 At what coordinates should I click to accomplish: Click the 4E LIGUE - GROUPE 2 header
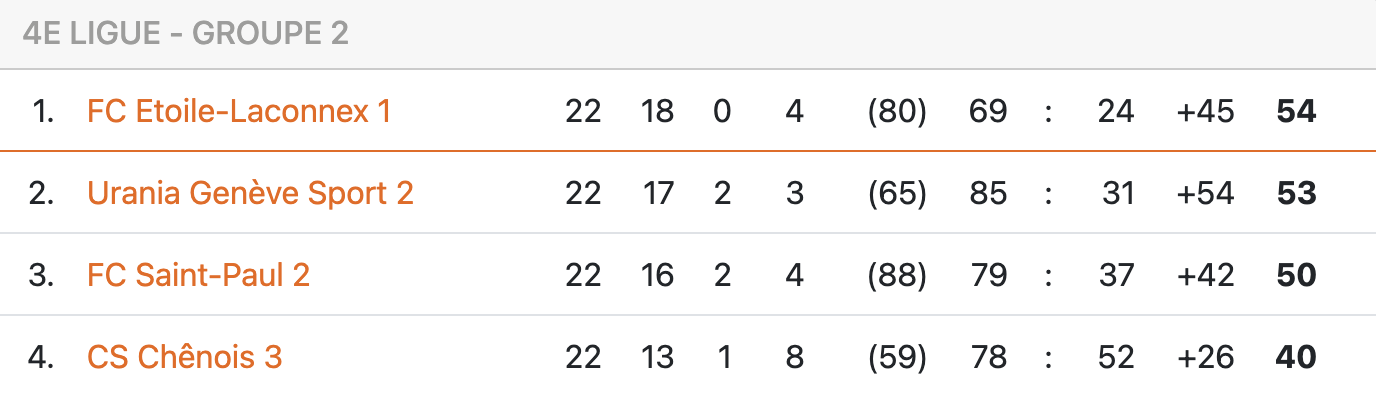coord(186,34)
